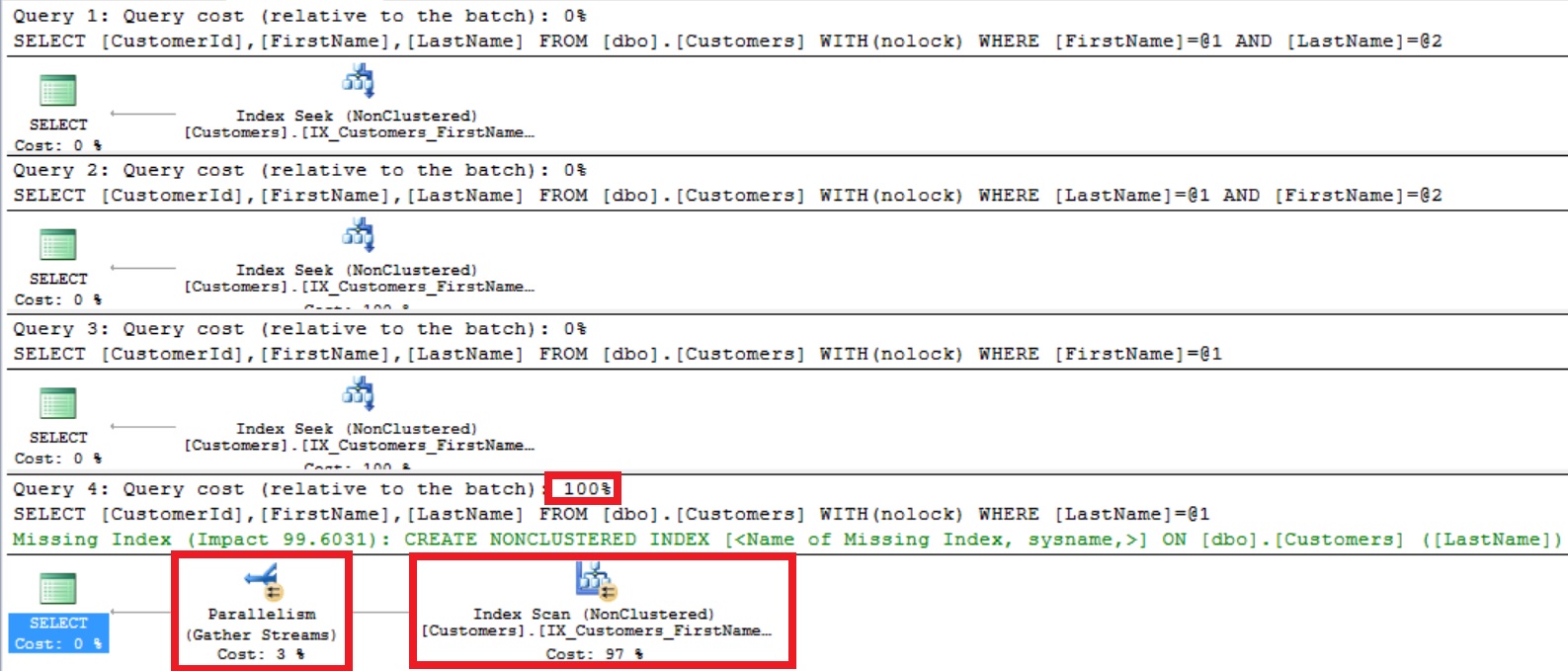Click Query 3 cost header line
The height and width of the screenshot is (671, 1568).
[299, 329]
